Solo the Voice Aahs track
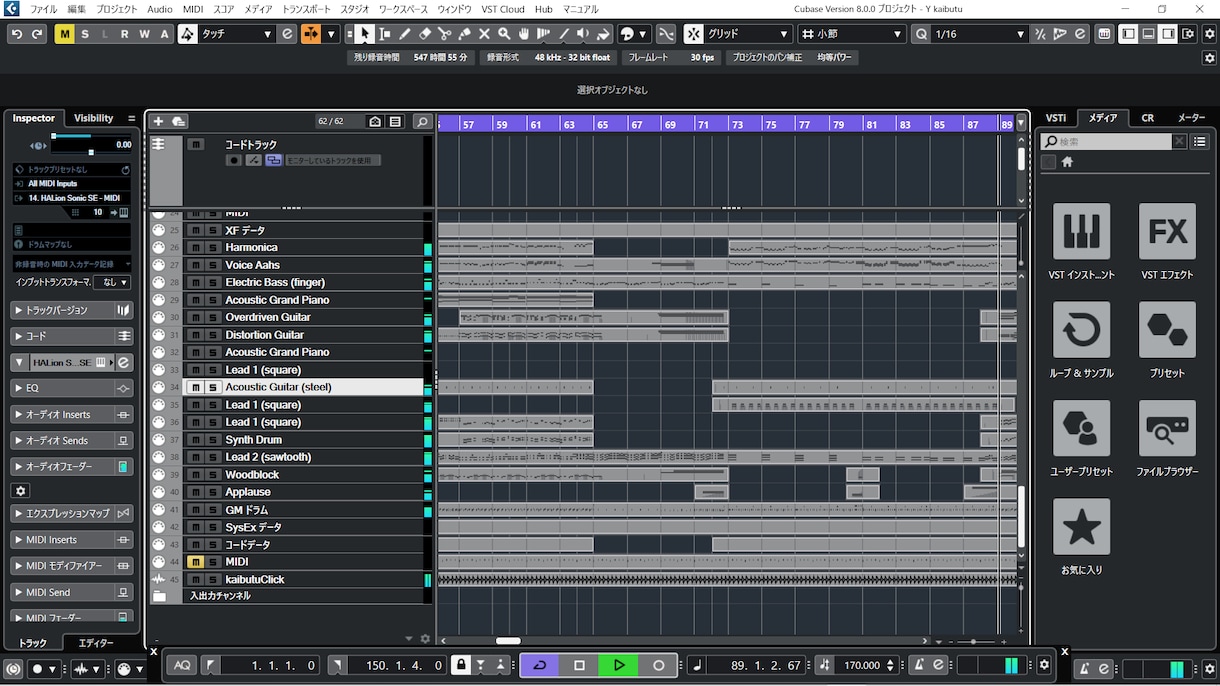Viewport: 1220px width, 686px height. tap(212, 265)
